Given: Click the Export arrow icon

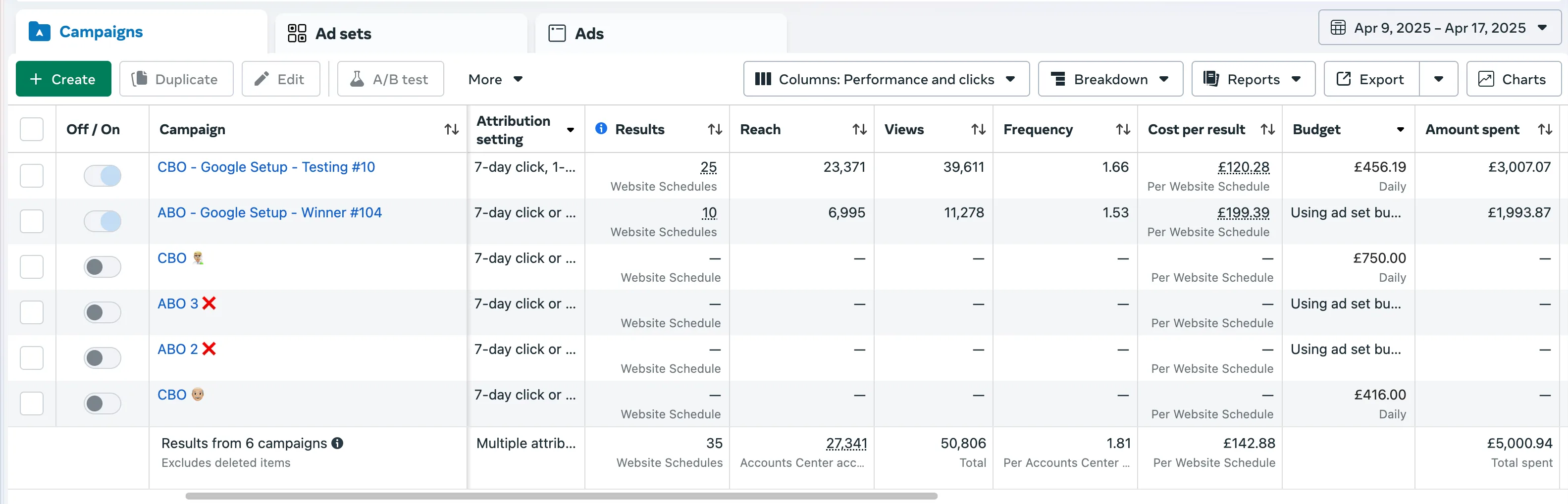Looking at the screenshot, I should click(x=1343, y=79).
